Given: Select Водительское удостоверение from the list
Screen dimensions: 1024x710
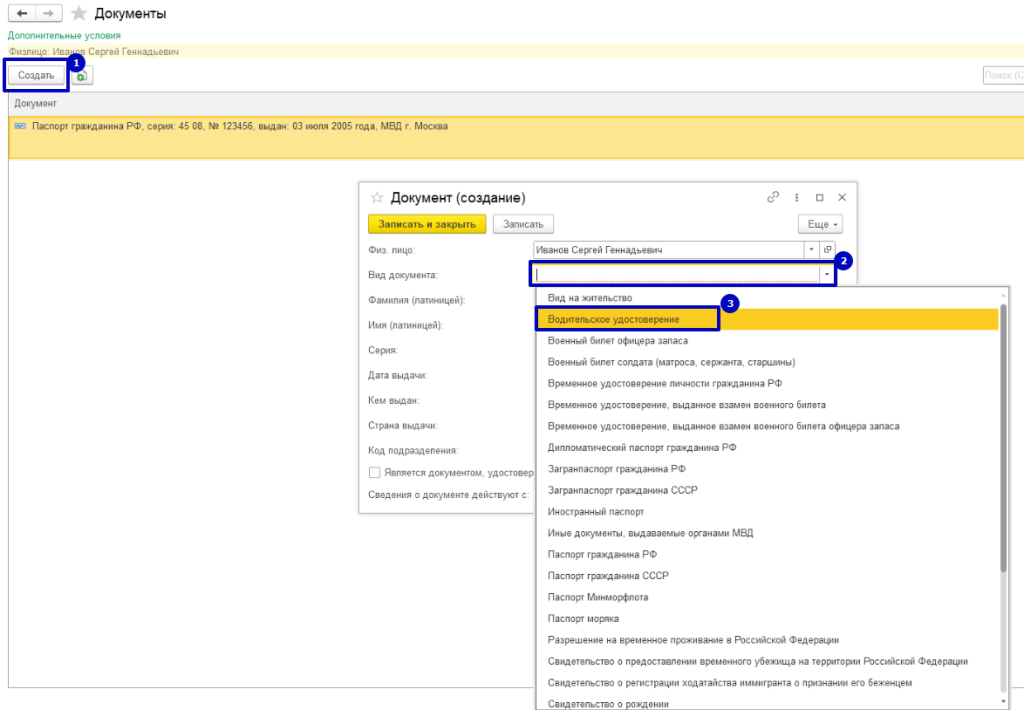Looking at the screenshot, I should point(614,319).
